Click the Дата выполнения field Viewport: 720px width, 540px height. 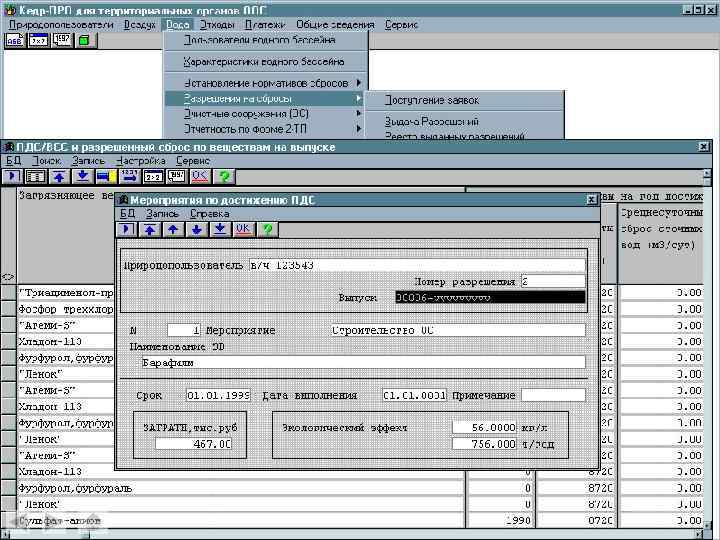pos(414,395)
